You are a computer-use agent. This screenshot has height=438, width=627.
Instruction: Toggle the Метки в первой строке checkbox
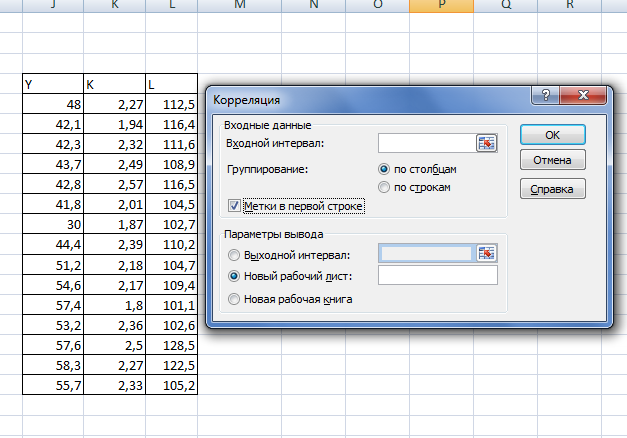coord(236,206)
